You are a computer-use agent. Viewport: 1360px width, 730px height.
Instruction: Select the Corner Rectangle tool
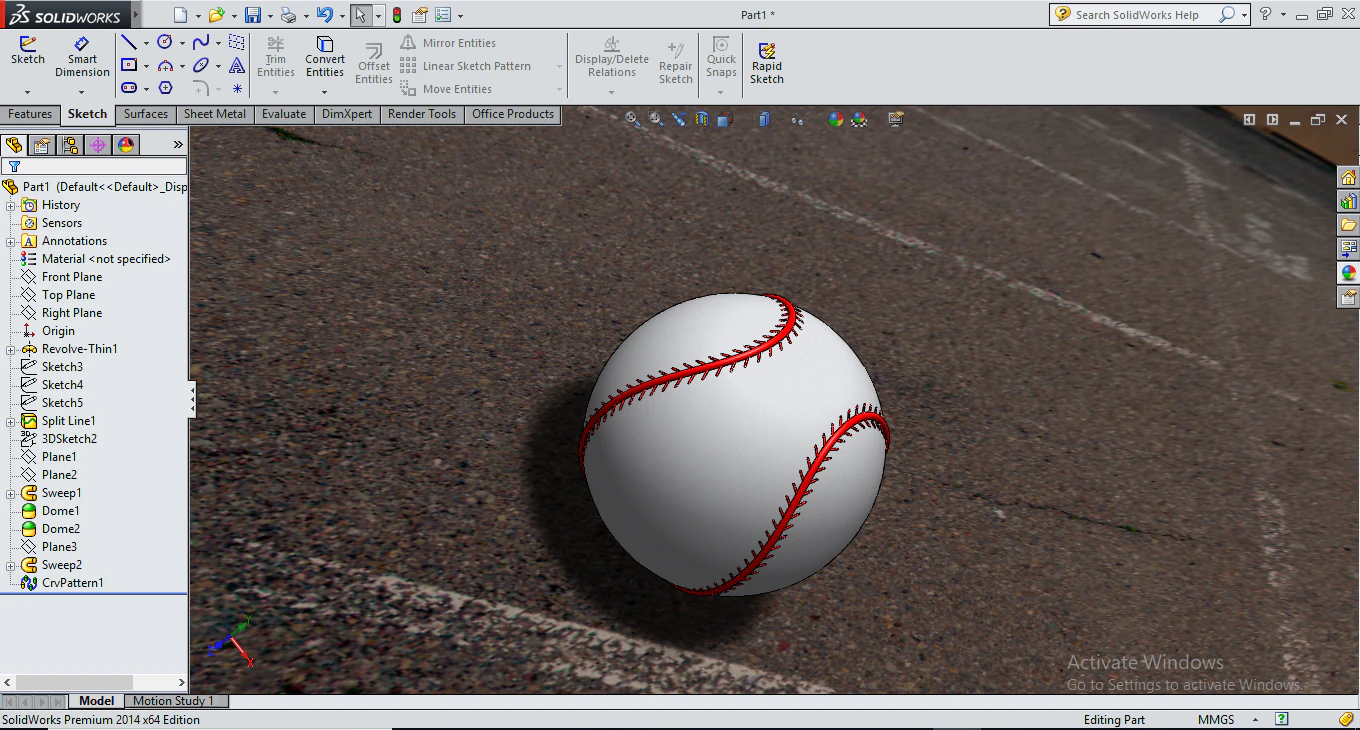[x=129, y=65]
